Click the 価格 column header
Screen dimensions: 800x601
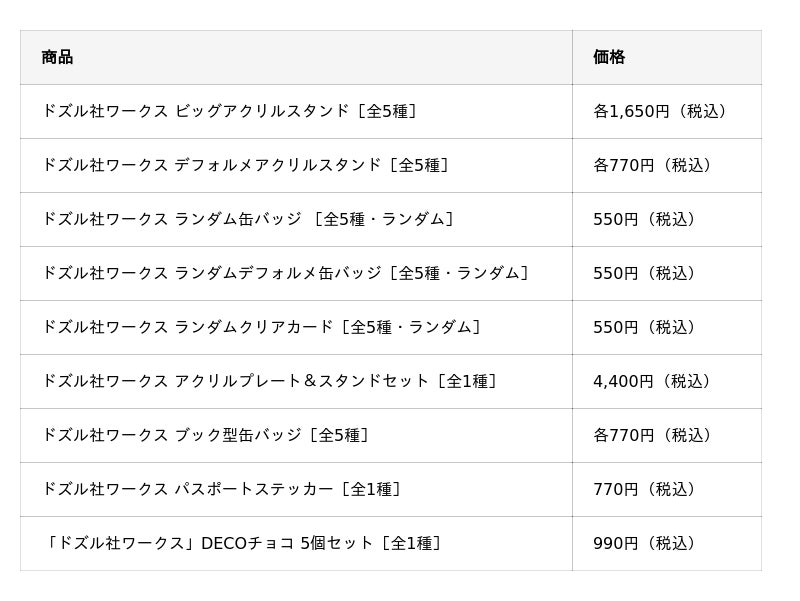point(609,57)
